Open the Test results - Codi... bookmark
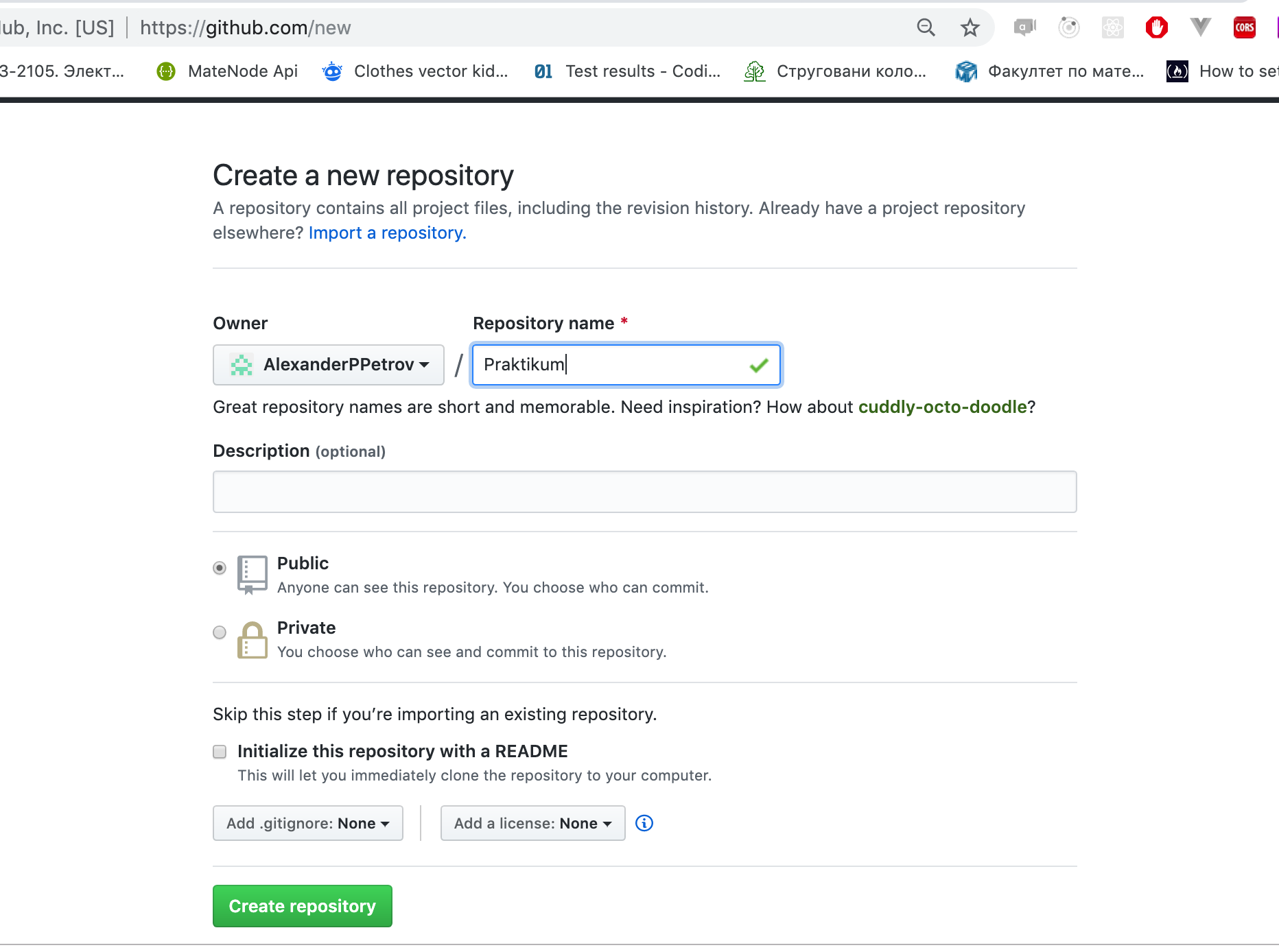This screenshot has height=952, width=1279. tap(627, 71)
